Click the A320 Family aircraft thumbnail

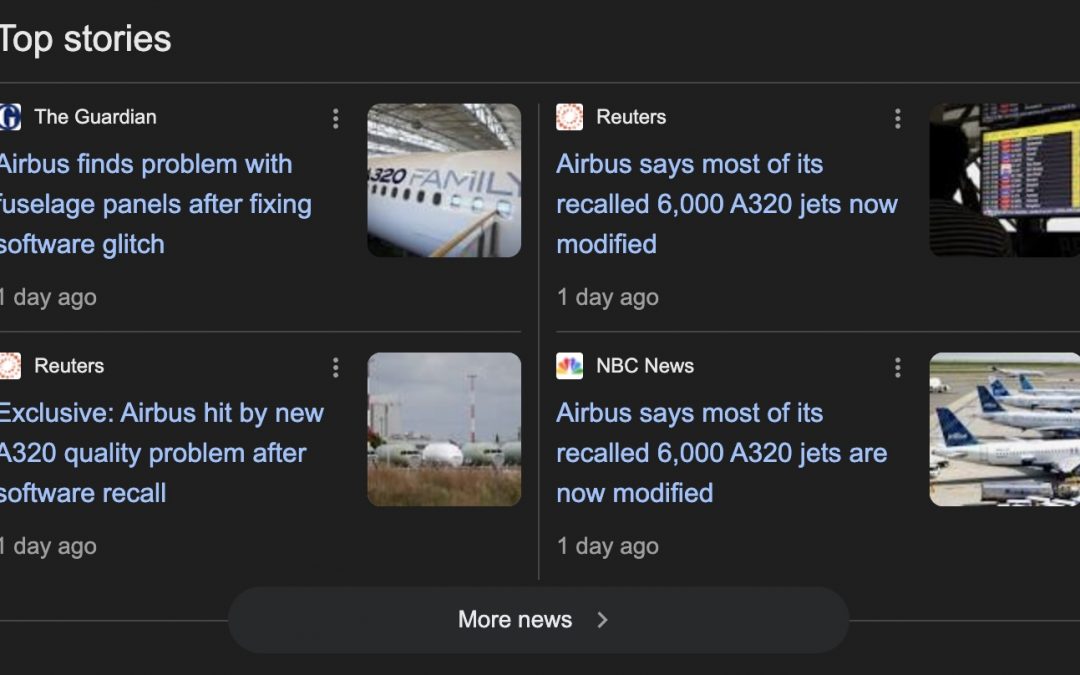point(444,180)
